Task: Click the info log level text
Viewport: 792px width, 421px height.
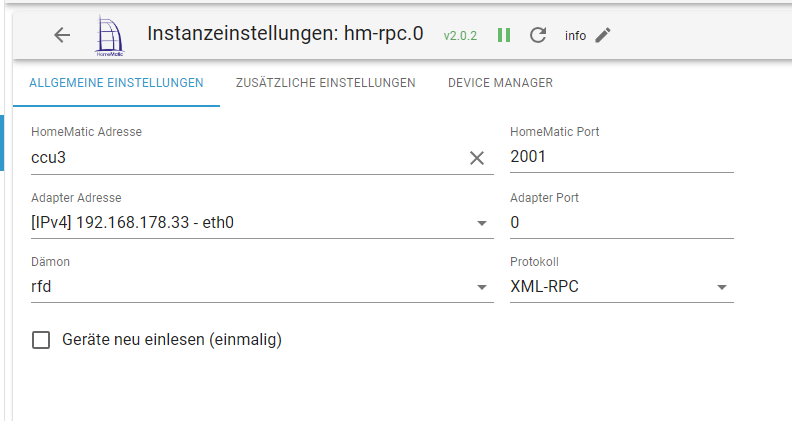Action: [x=575, y=36]
